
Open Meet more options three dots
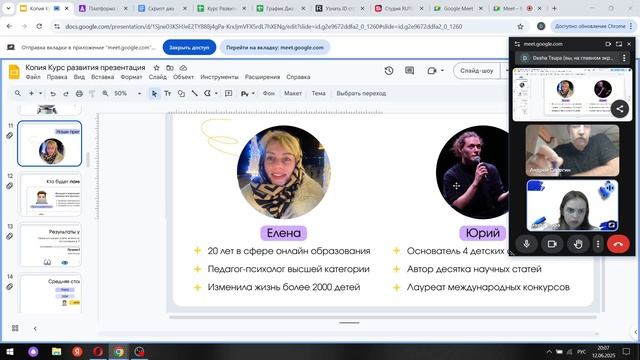click(x=598, y=244)
